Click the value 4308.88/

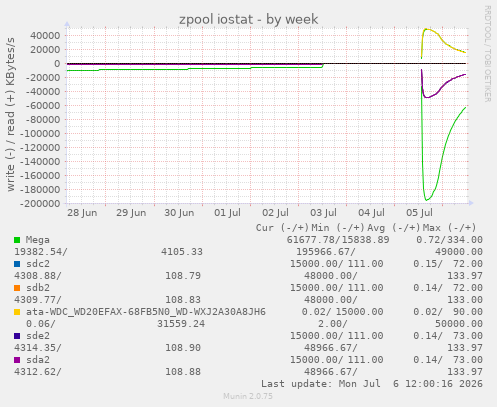click(38, 276)
